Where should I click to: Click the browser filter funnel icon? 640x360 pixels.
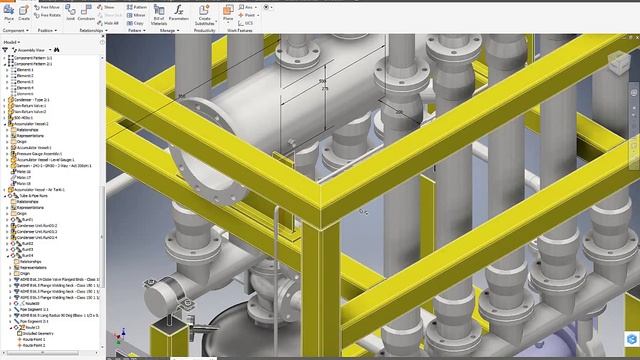pos(5,50)
